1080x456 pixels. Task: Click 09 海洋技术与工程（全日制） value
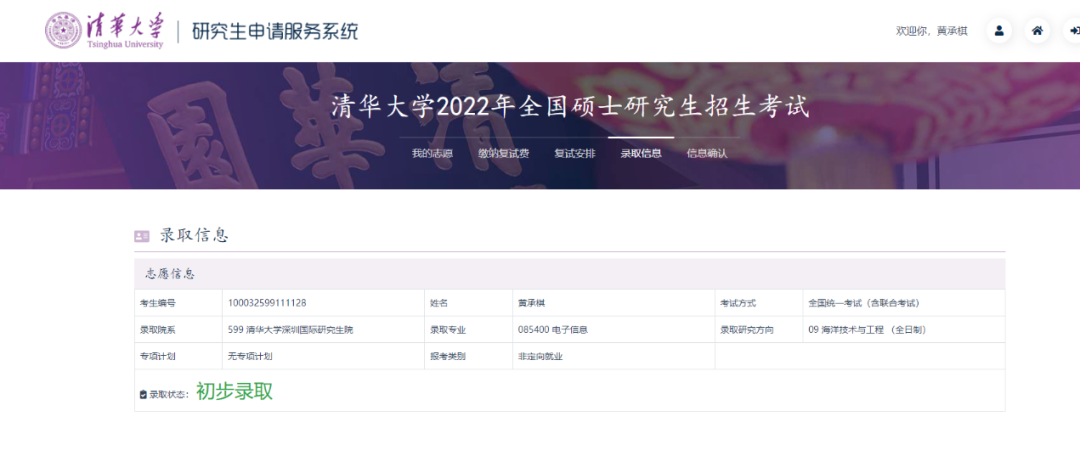[x=867, y=330]
